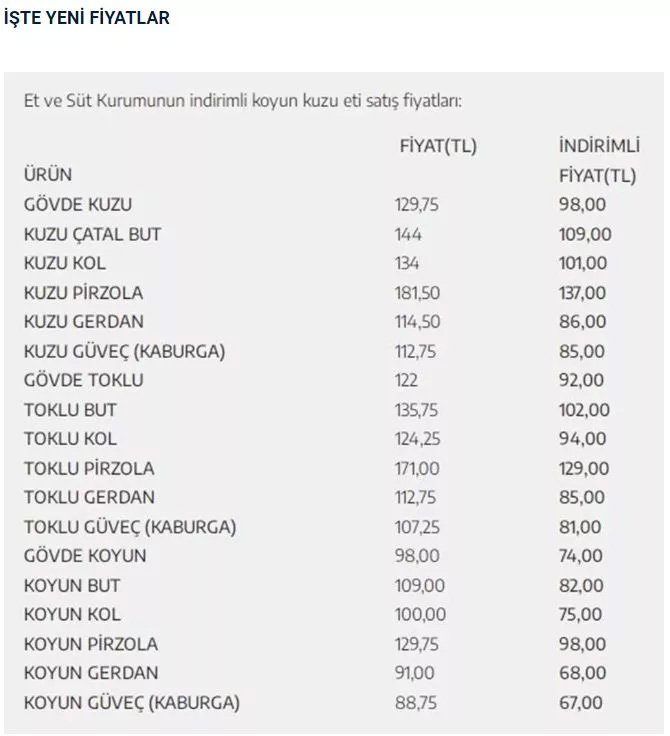
Task: Click the FİYAT(TL) column header
Action: (x=437, y=146)
